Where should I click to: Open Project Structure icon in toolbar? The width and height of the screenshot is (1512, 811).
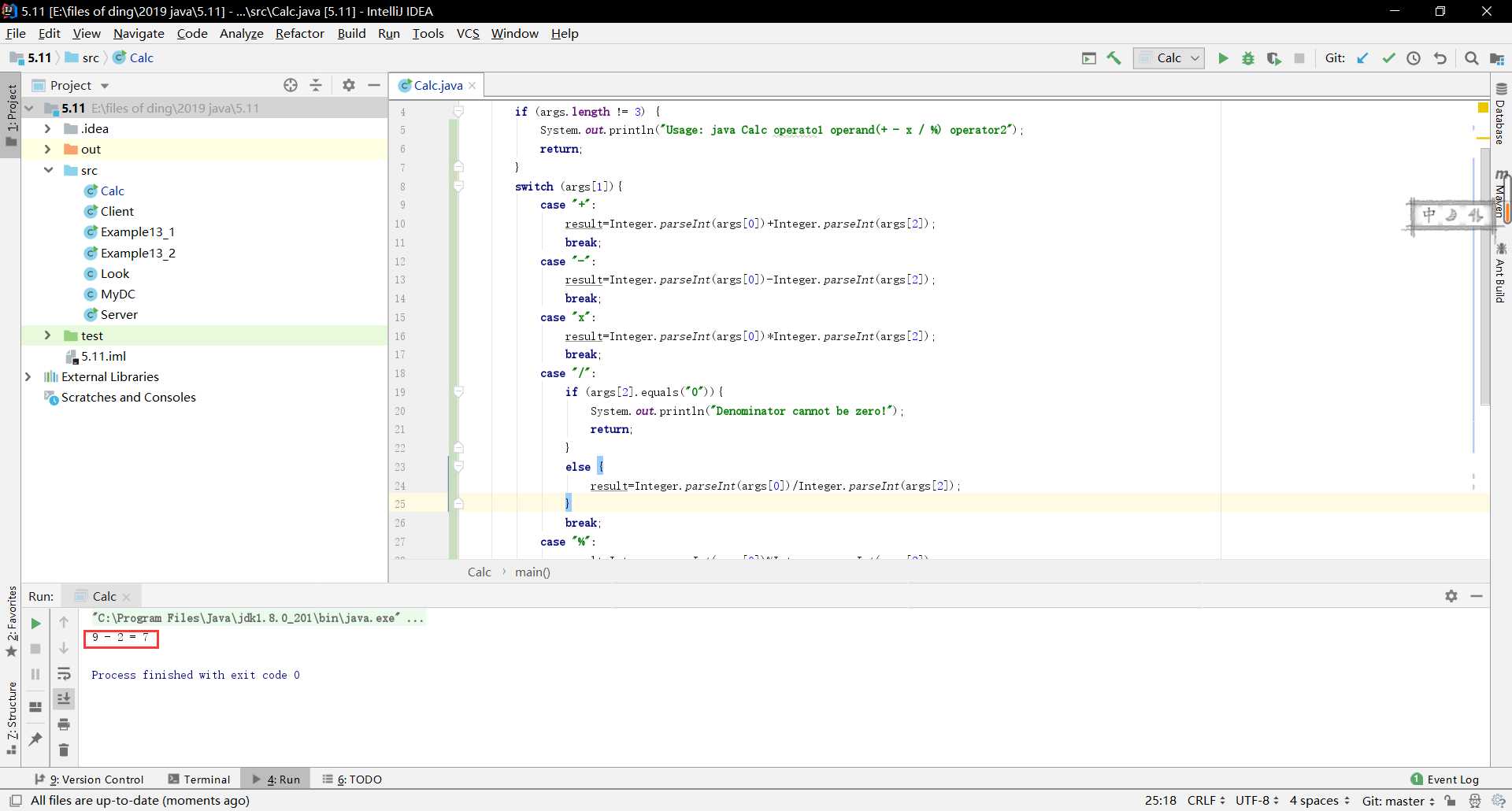pos(1497,58)
